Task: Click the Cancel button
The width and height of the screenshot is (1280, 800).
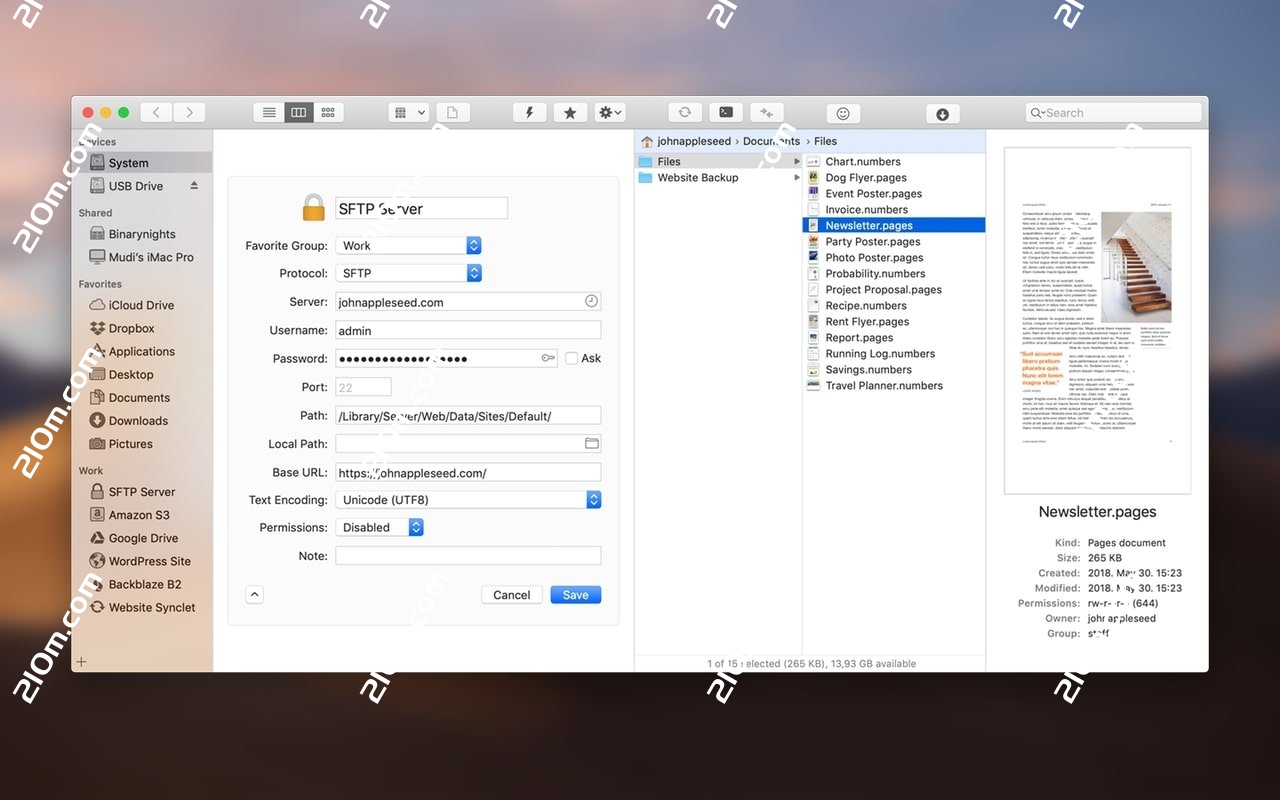Action: pyautogui.click(x=512, y=595)
